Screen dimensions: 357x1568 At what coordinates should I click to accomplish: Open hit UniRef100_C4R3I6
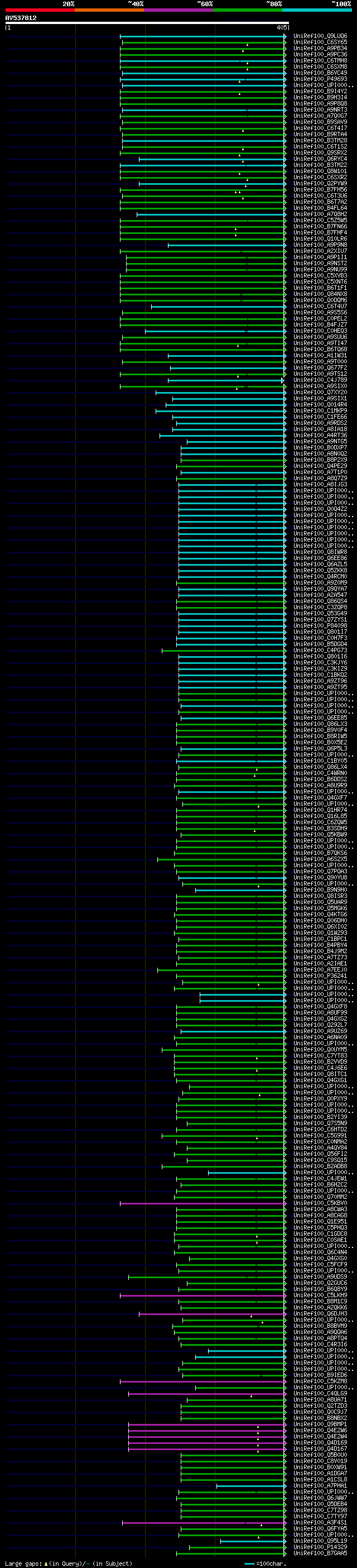pos(321,1344)
